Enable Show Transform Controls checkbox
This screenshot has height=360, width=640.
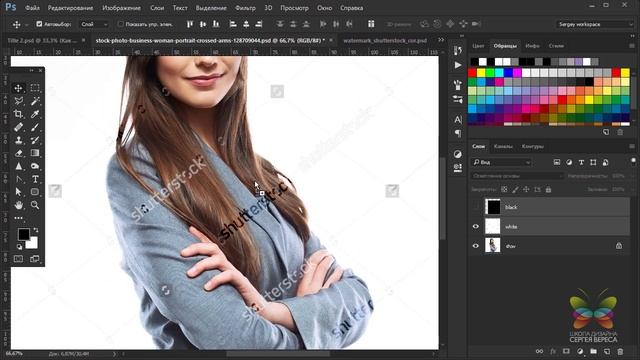(x=120, y=24)
